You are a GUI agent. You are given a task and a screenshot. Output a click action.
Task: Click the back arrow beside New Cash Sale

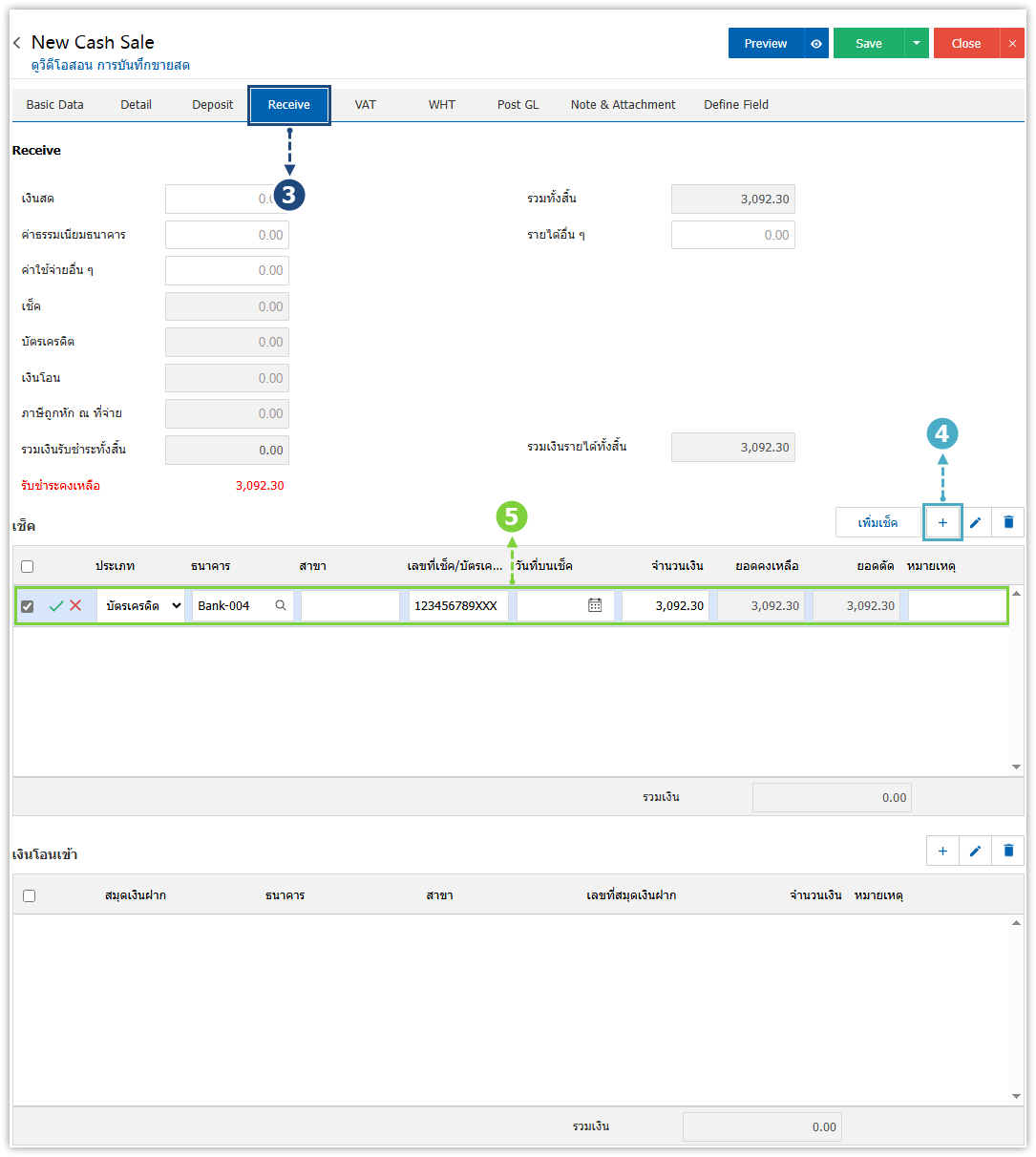[x=17, y=43]
